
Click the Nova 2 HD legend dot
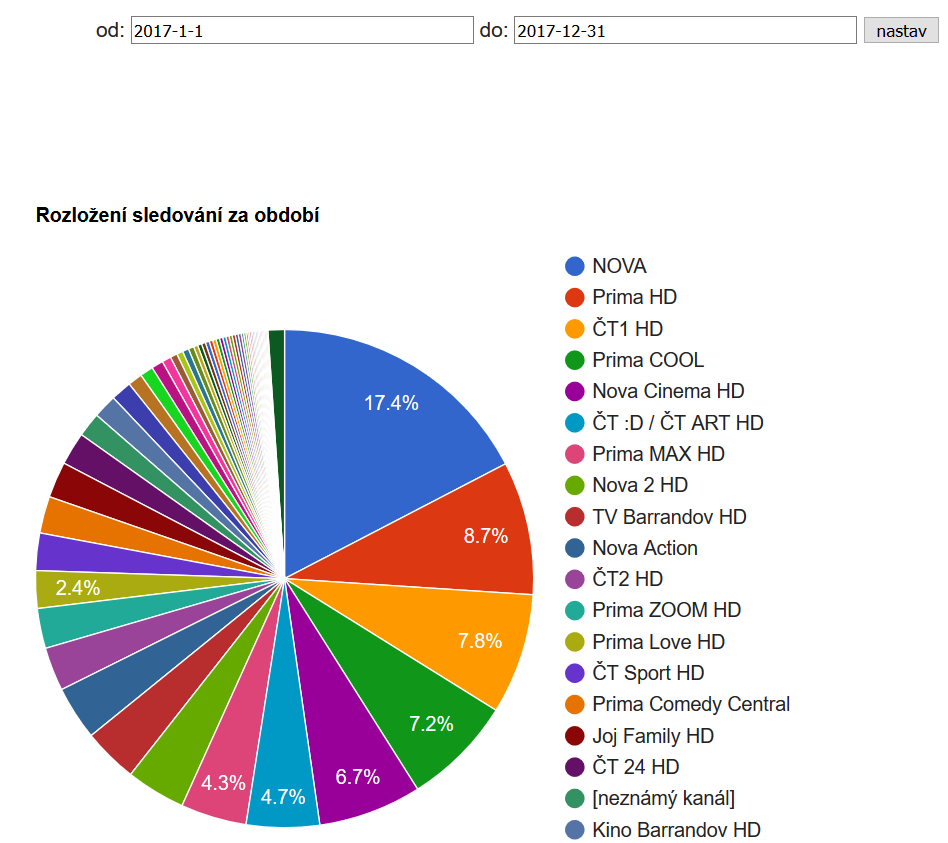(x=574, y=485)
